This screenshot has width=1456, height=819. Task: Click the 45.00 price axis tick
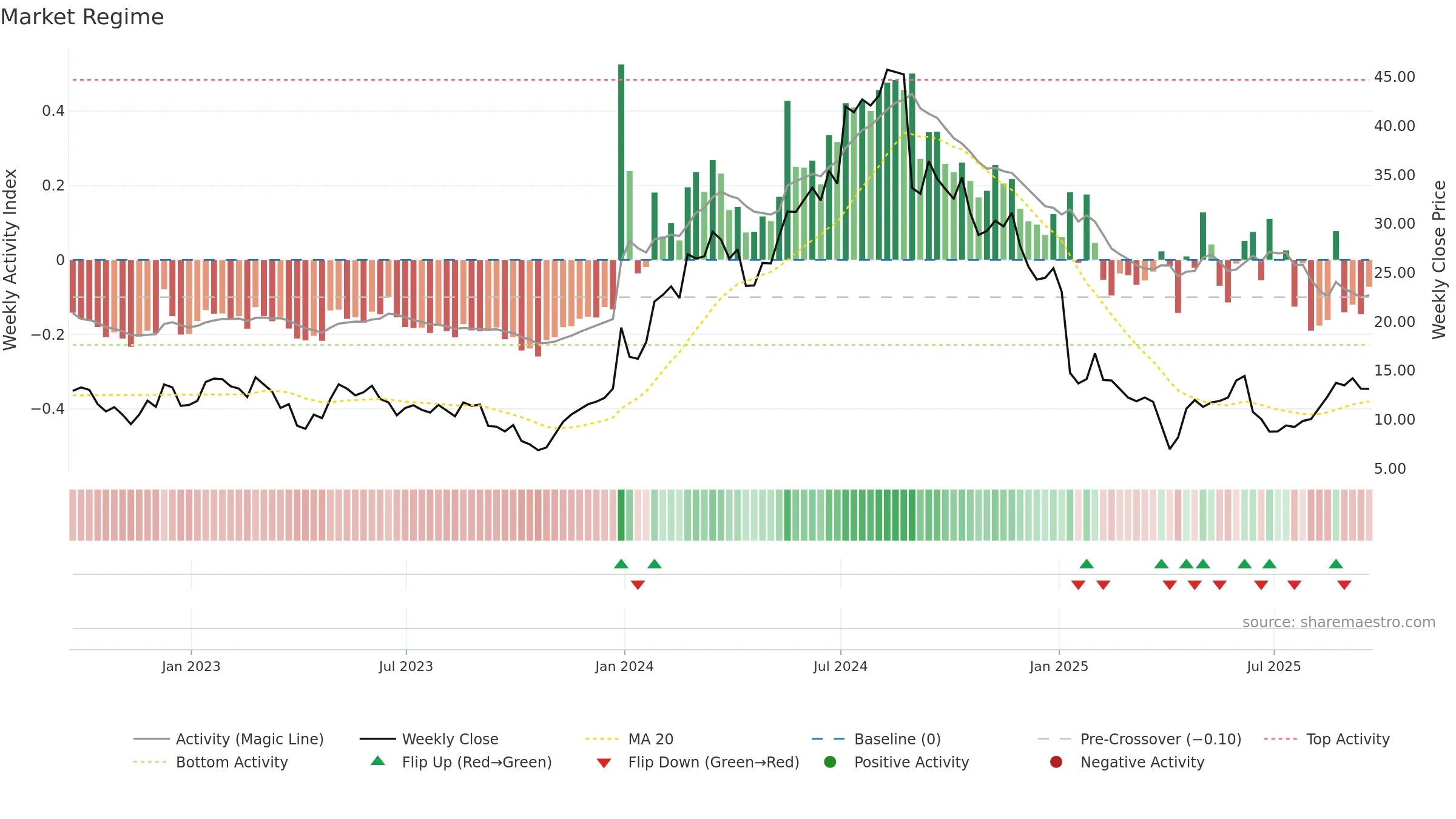coord(1395,77)
